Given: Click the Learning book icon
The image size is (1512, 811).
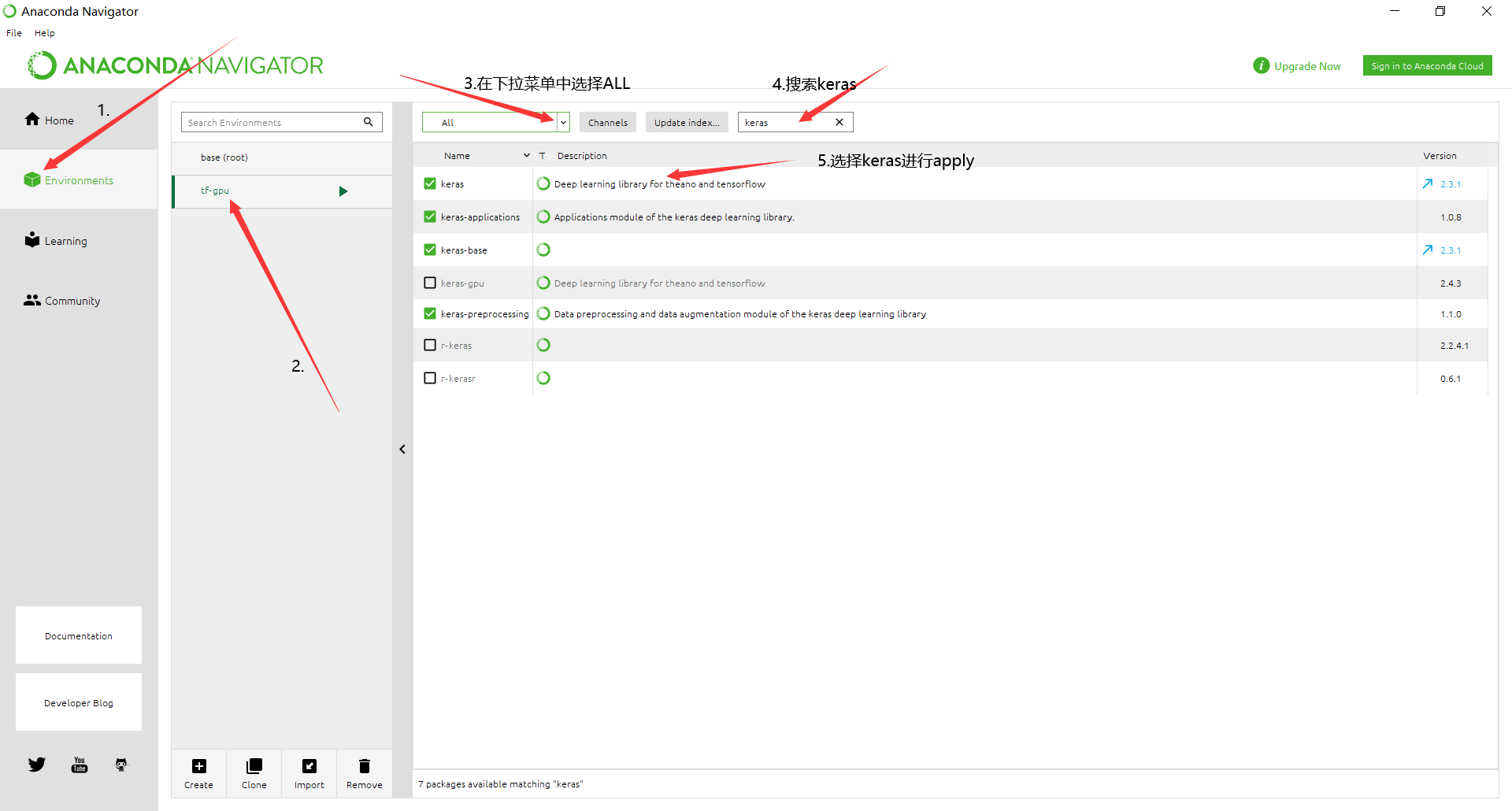Looking at the screenshot, I should (x=32, y=239).
